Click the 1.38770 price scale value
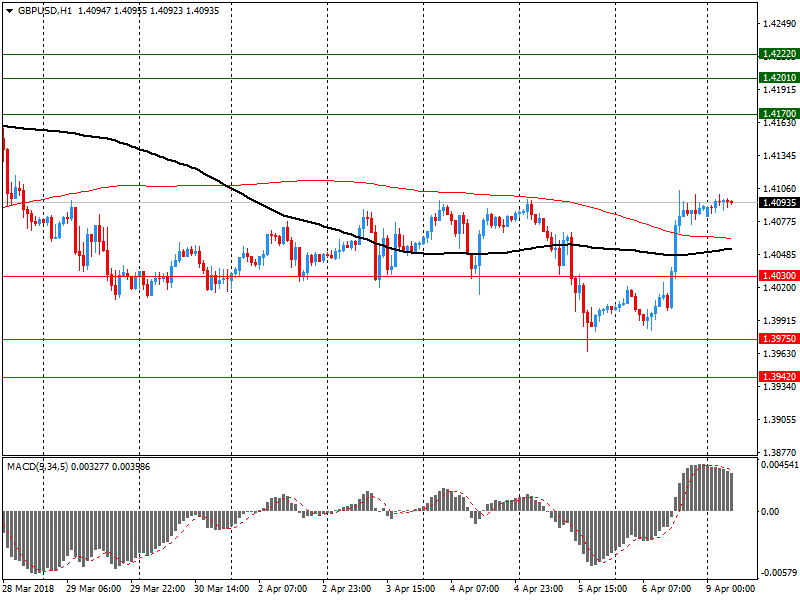This screenshot has height=600, width=800. pos(779,453)
